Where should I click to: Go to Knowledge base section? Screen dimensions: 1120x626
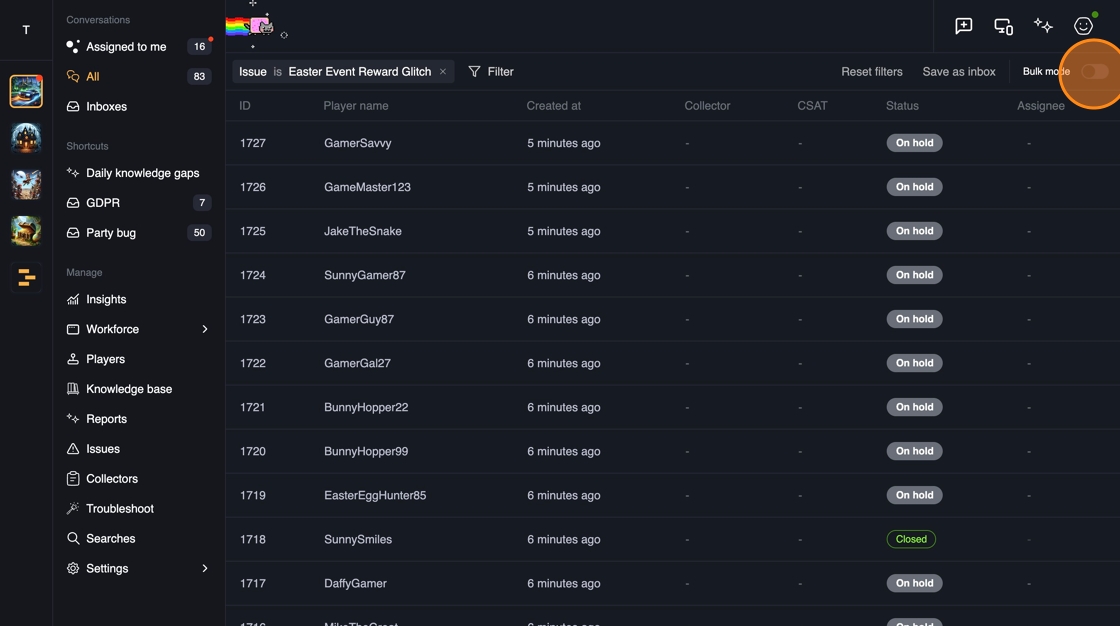point(129,389)
